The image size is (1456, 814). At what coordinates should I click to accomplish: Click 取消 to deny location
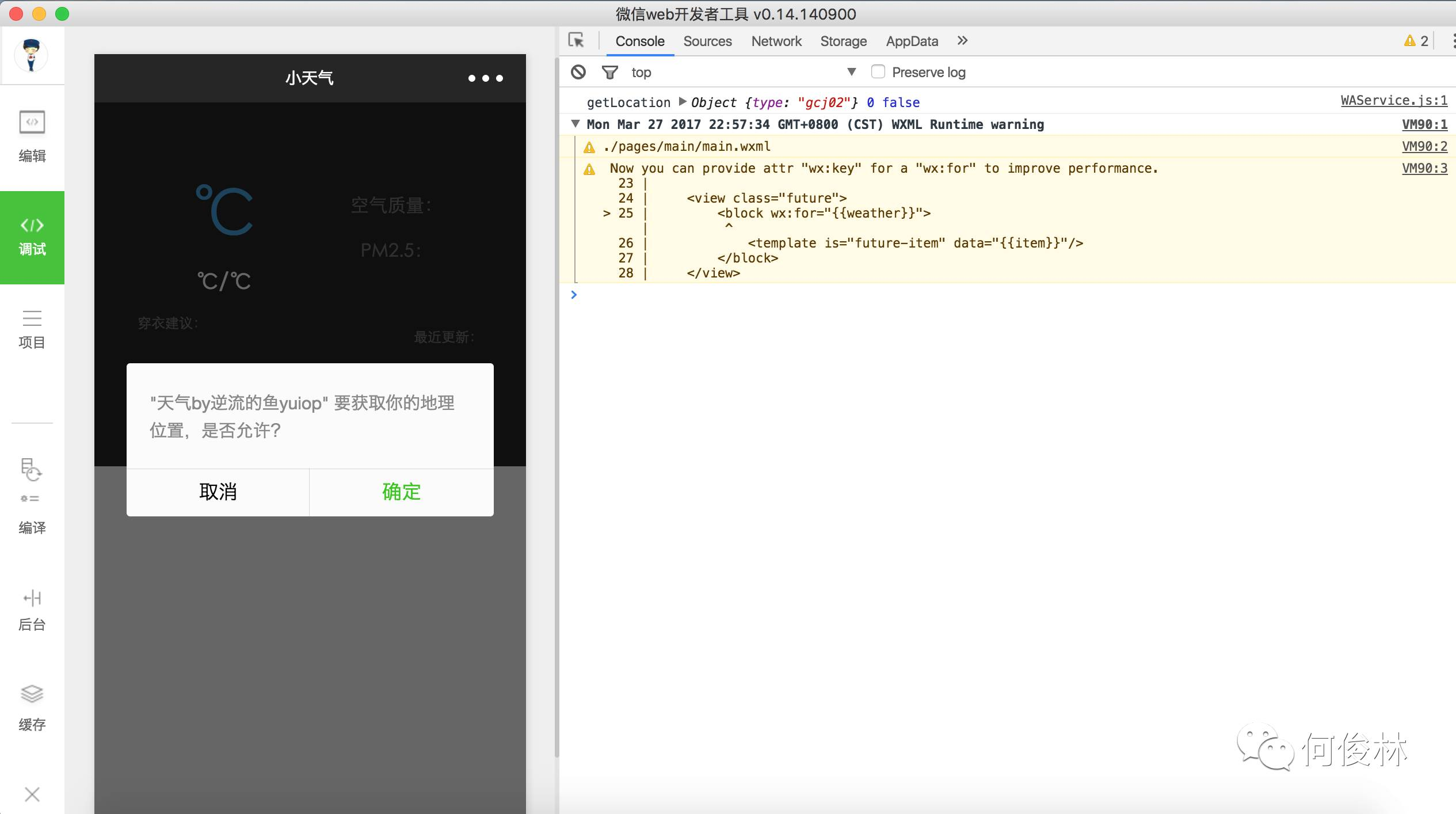pos(218,492)
